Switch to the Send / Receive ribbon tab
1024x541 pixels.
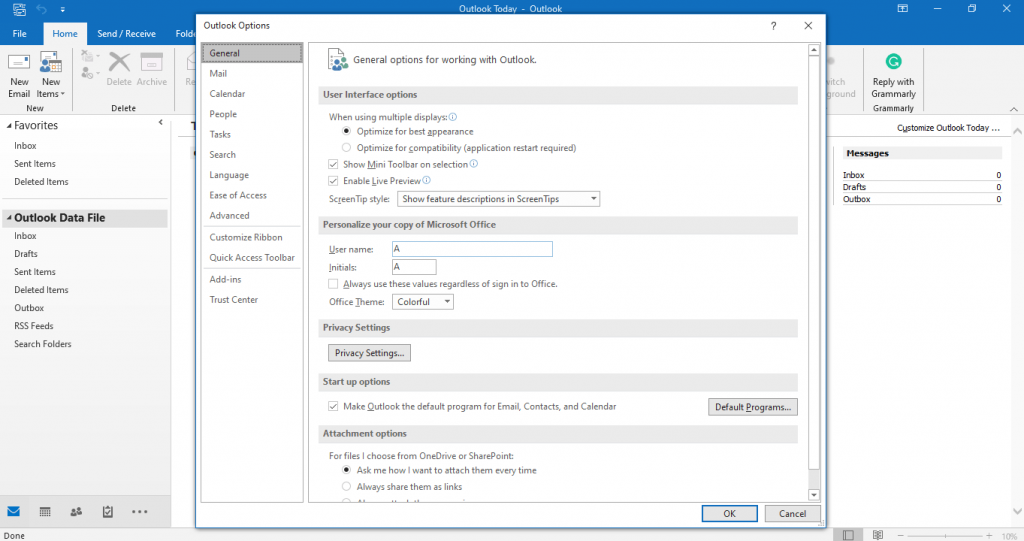(126, 33)
